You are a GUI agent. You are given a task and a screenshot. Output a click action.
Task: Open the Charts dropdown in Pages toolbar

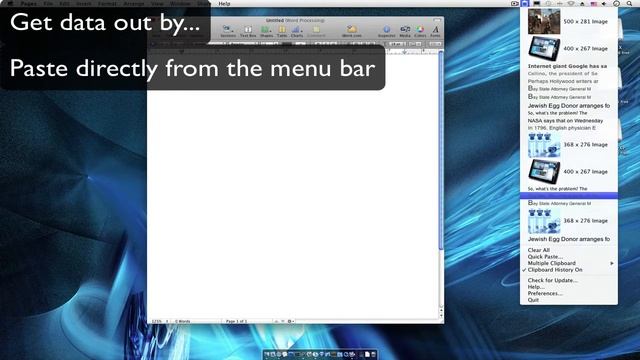(x=297, y=31)
